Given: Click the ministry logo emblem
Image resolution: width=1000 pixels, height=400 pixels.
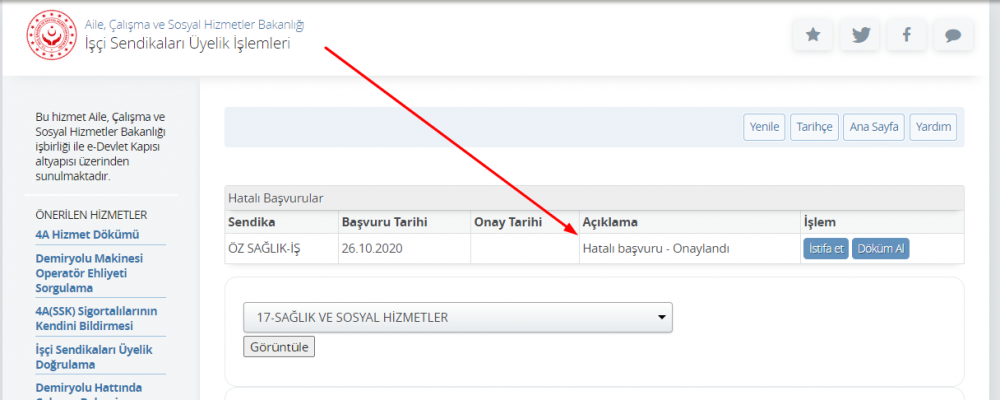Looking at the screenshot, I should click(46, 33).
